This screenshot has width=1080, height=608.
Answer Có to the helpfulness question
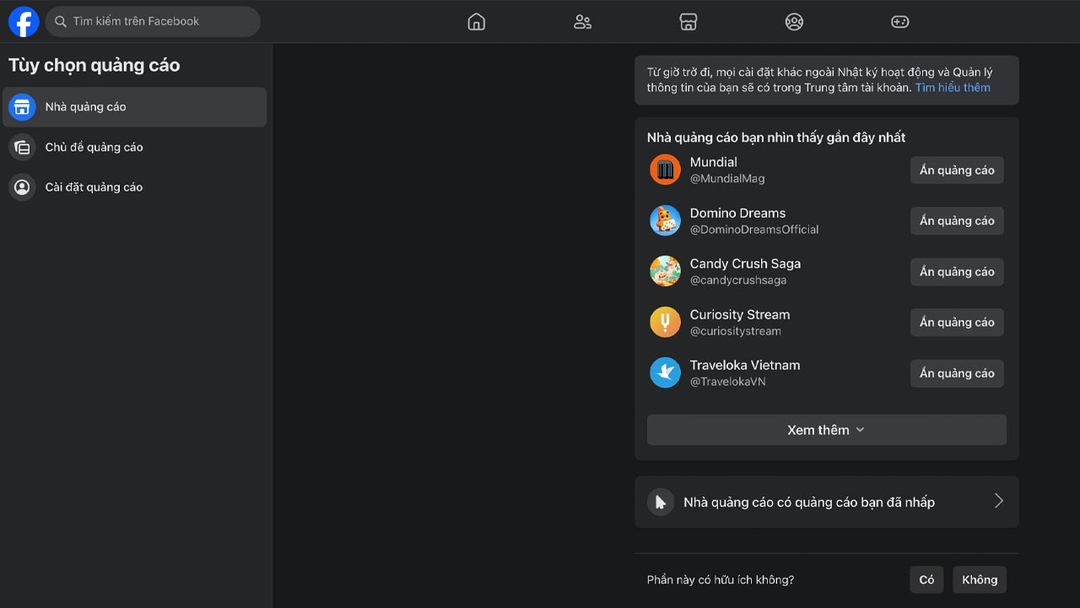point(926,580)
